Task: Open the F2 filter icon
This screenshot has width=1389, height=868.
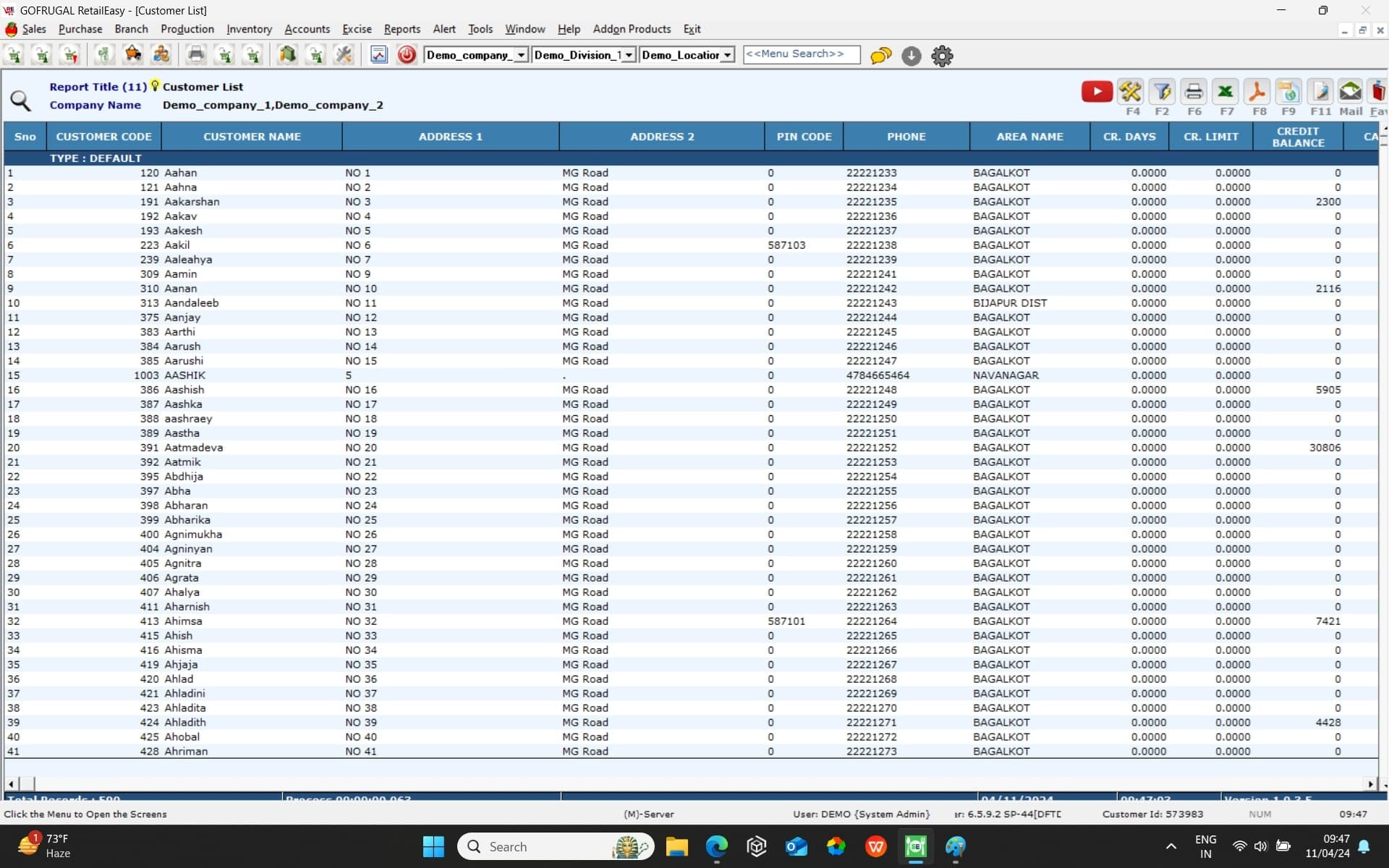Action: (1162, 92)
